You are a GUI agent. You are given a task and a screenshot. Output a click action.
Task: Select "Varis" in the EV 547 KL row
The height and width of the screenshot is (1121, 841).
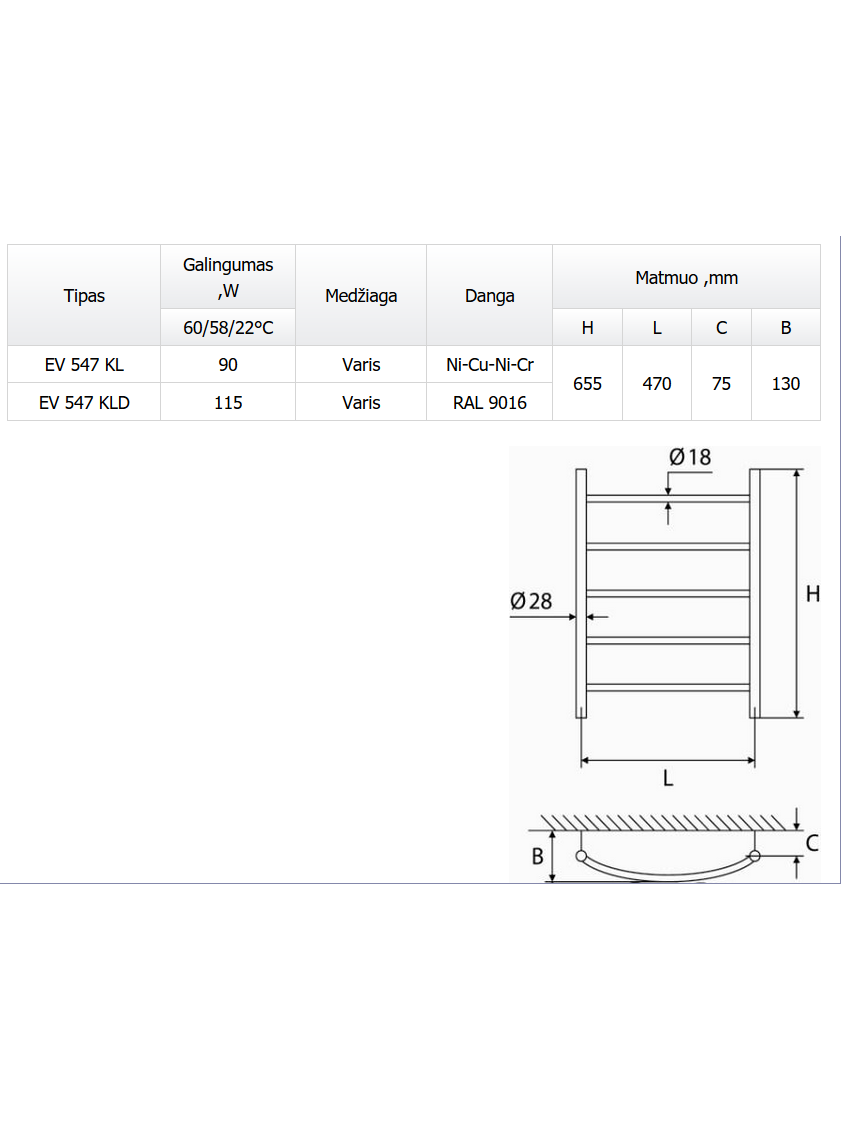tap(361, 365)
